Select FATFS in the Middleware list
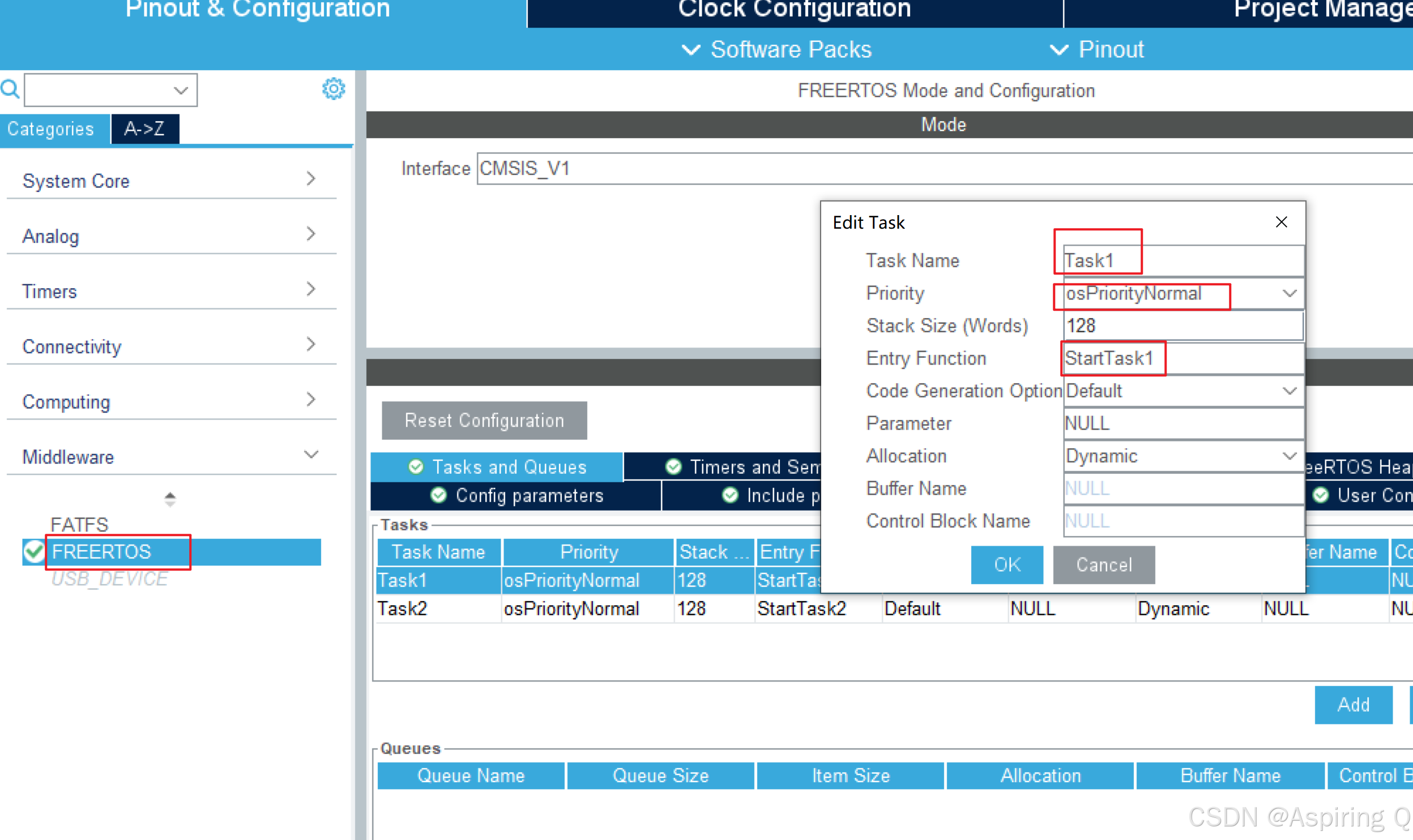The height and width of the screenshot is (840, 1413). click(x=79, y=525)
